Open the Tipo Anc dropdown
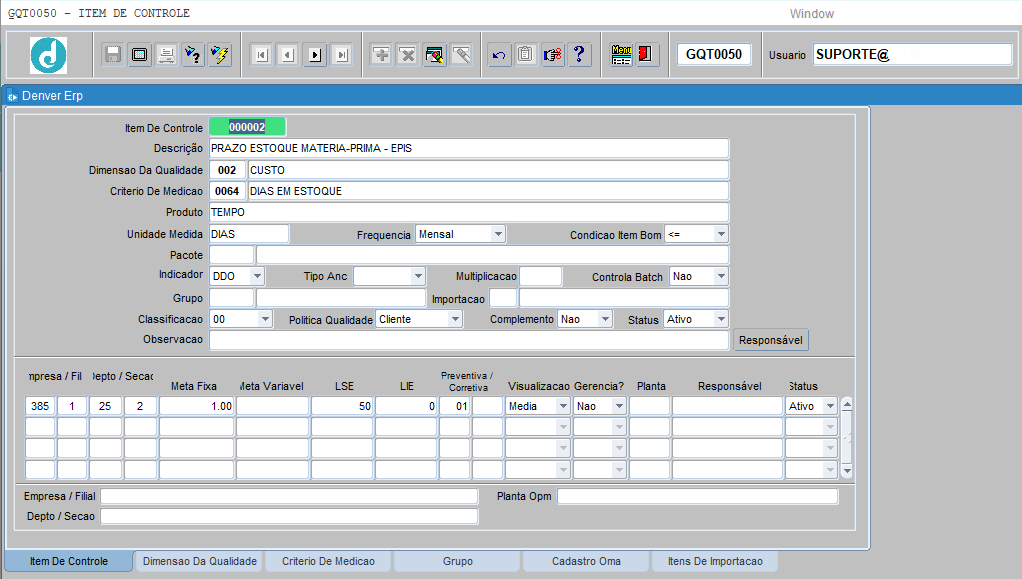1022x579 pixels. pyautogui.click(x=418, y=276)
